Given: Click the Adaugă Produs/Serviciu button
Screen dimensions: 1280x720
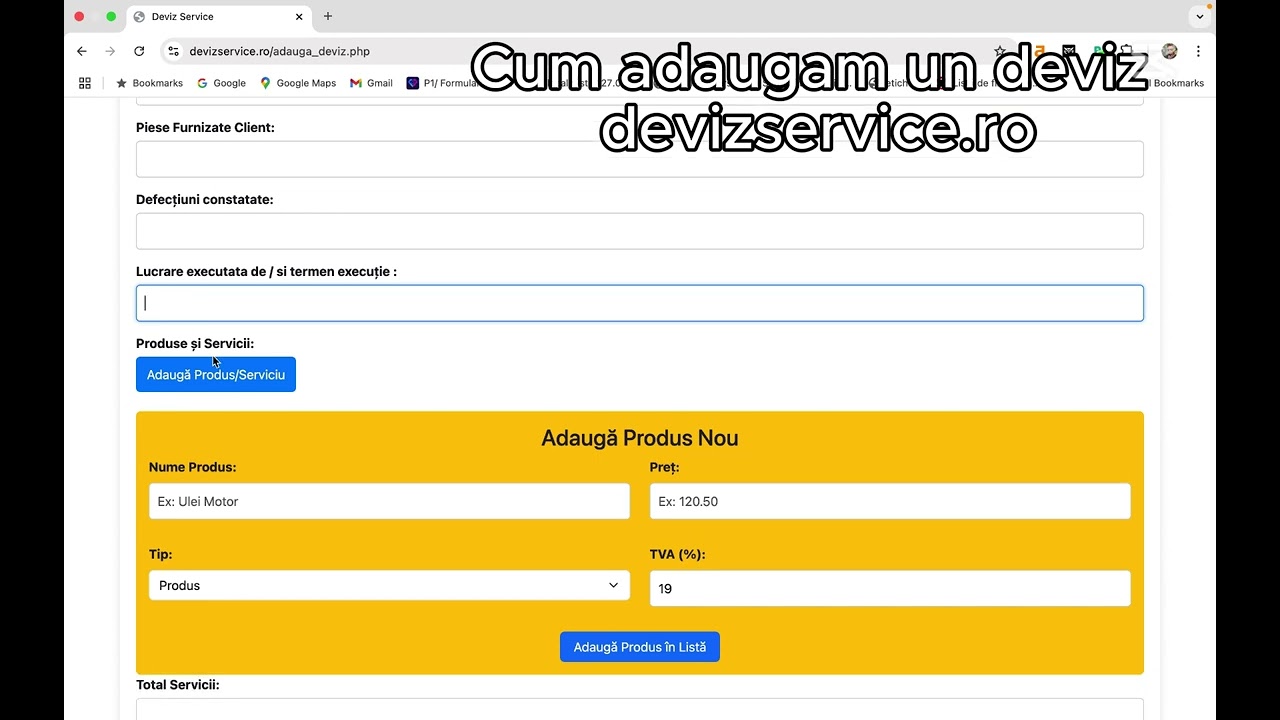Looking at the screenshot, I should (x=216, y=375).
